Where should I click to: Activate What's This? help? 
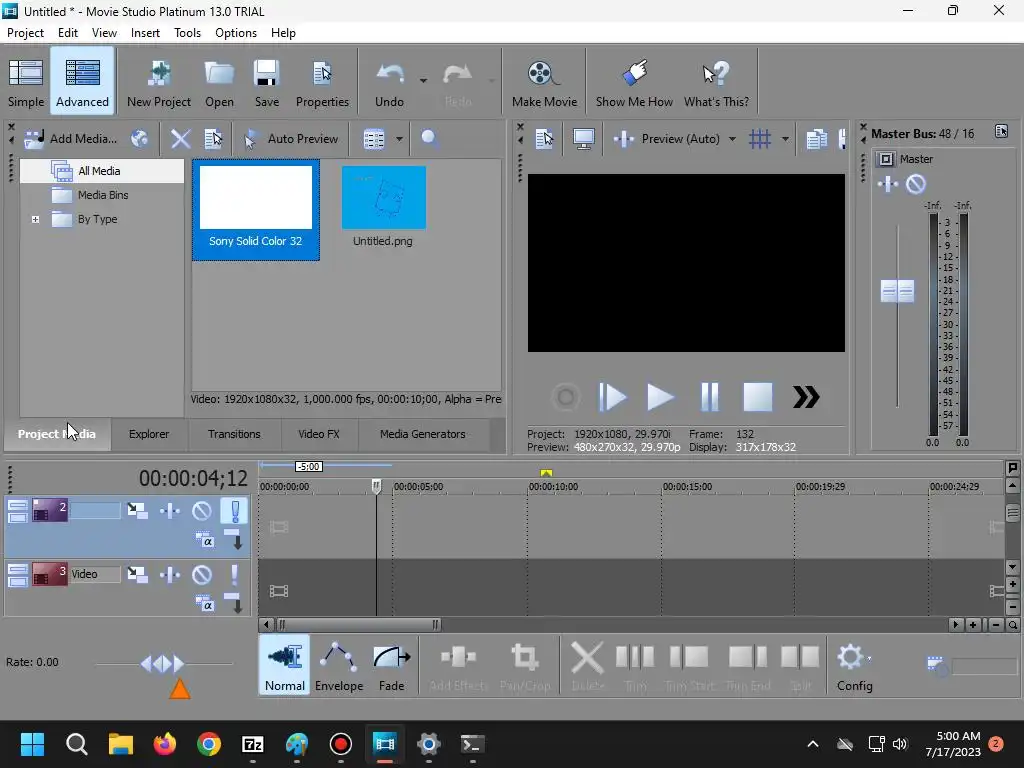coord(716,83)
